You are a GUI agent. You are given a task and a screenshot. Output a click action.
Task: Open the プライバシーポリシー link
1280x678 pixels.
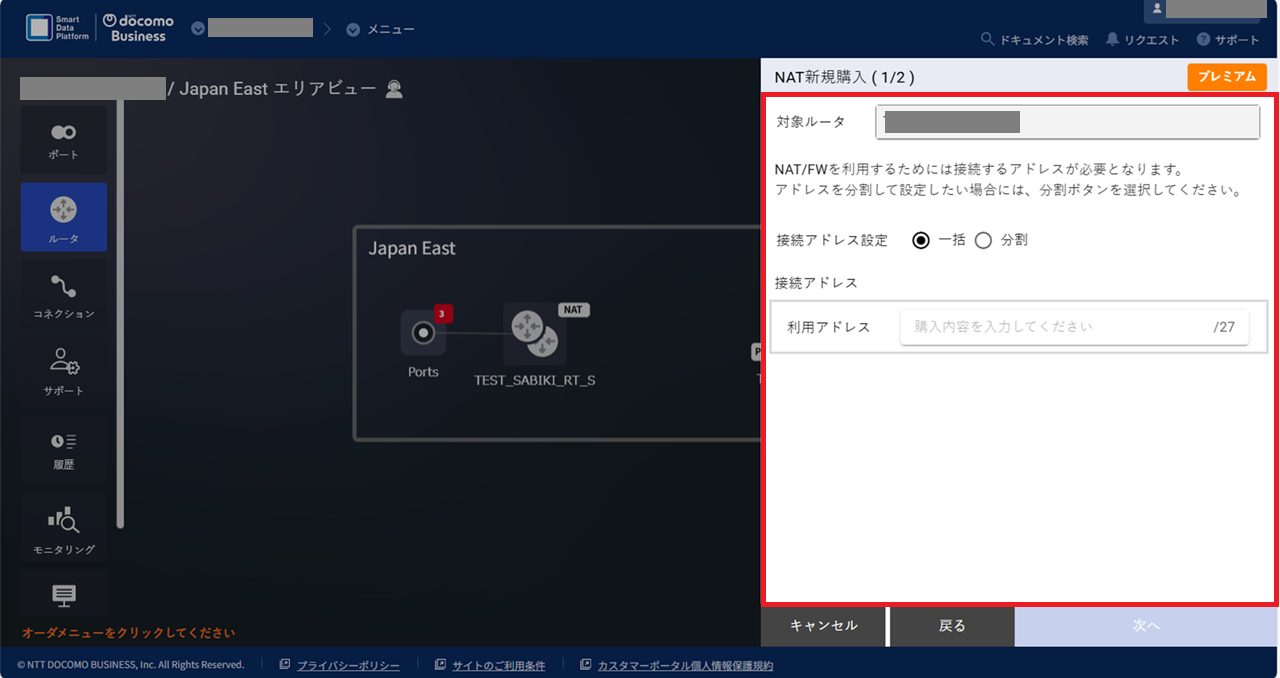(347, 665)
